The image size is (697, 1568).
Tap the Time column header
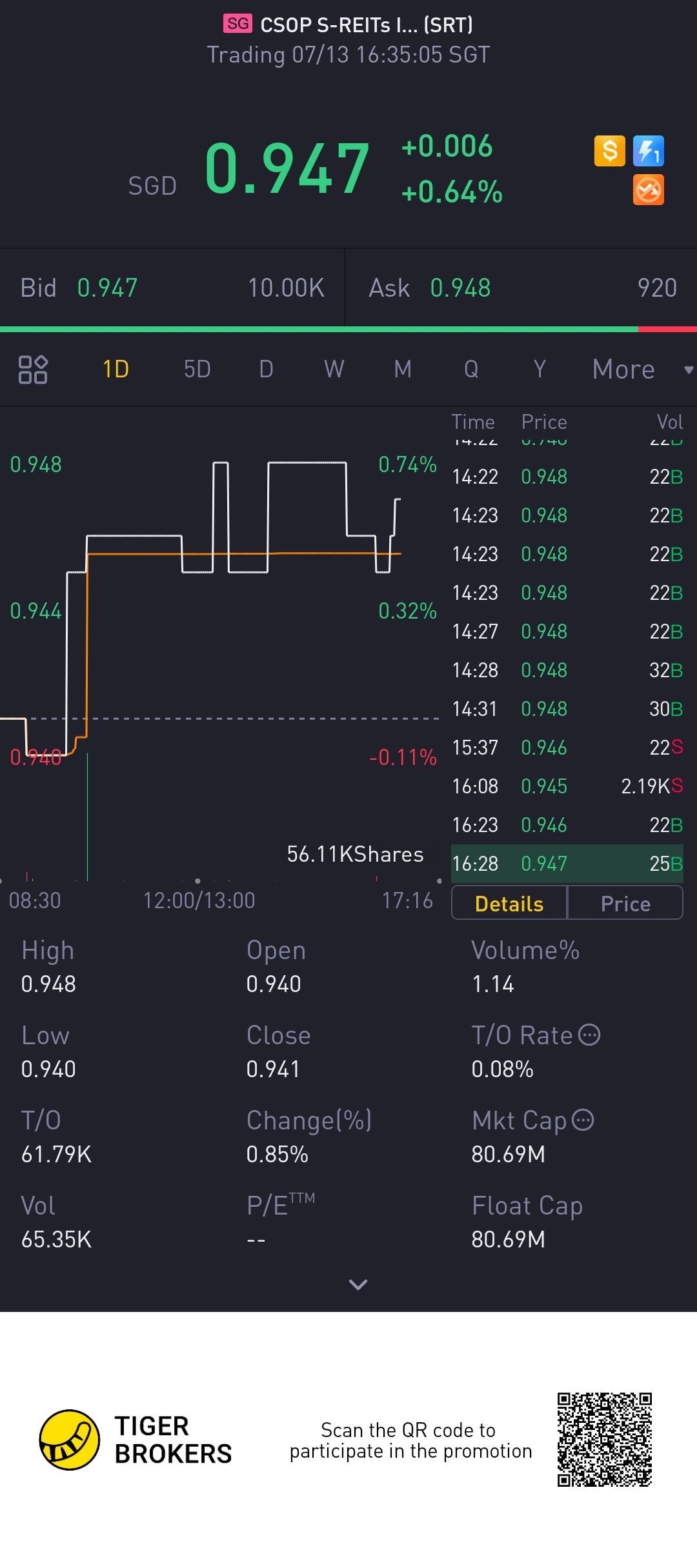point(473,422)
